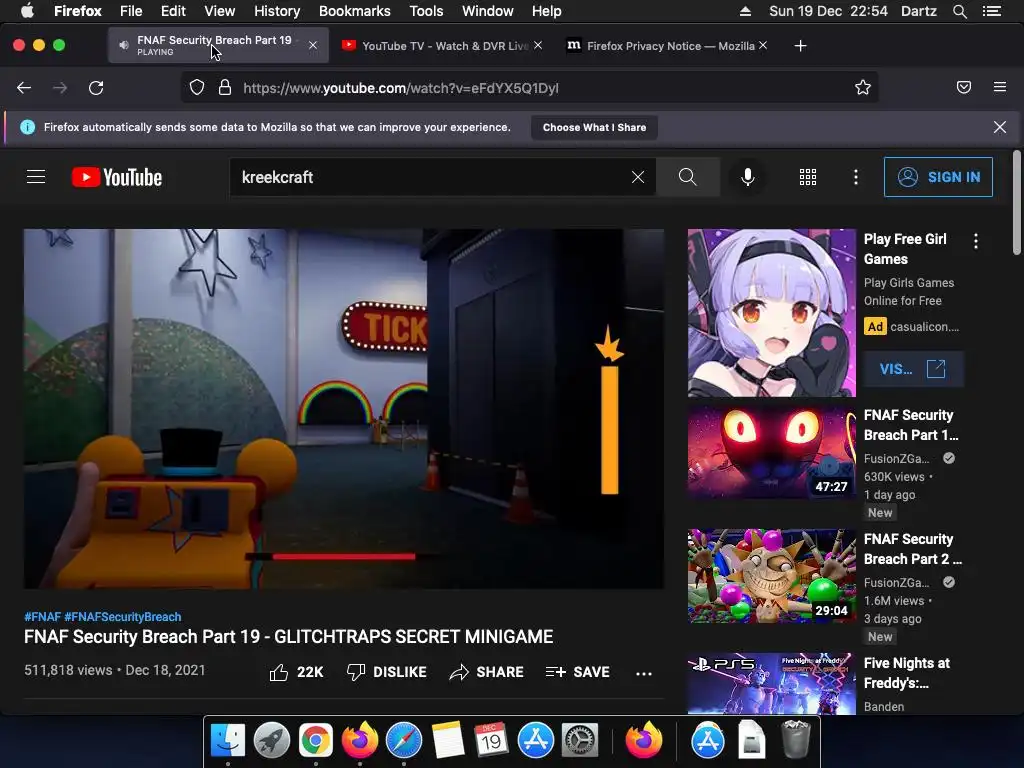Open Spotlight search in menu bar
Screen dimensions: 1024x768
tap(959, 11)
